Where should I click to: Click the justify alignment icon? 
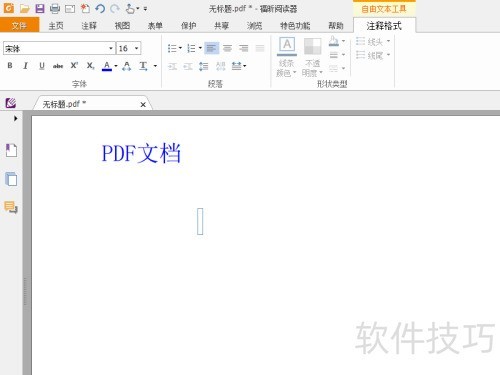[260, 48]
